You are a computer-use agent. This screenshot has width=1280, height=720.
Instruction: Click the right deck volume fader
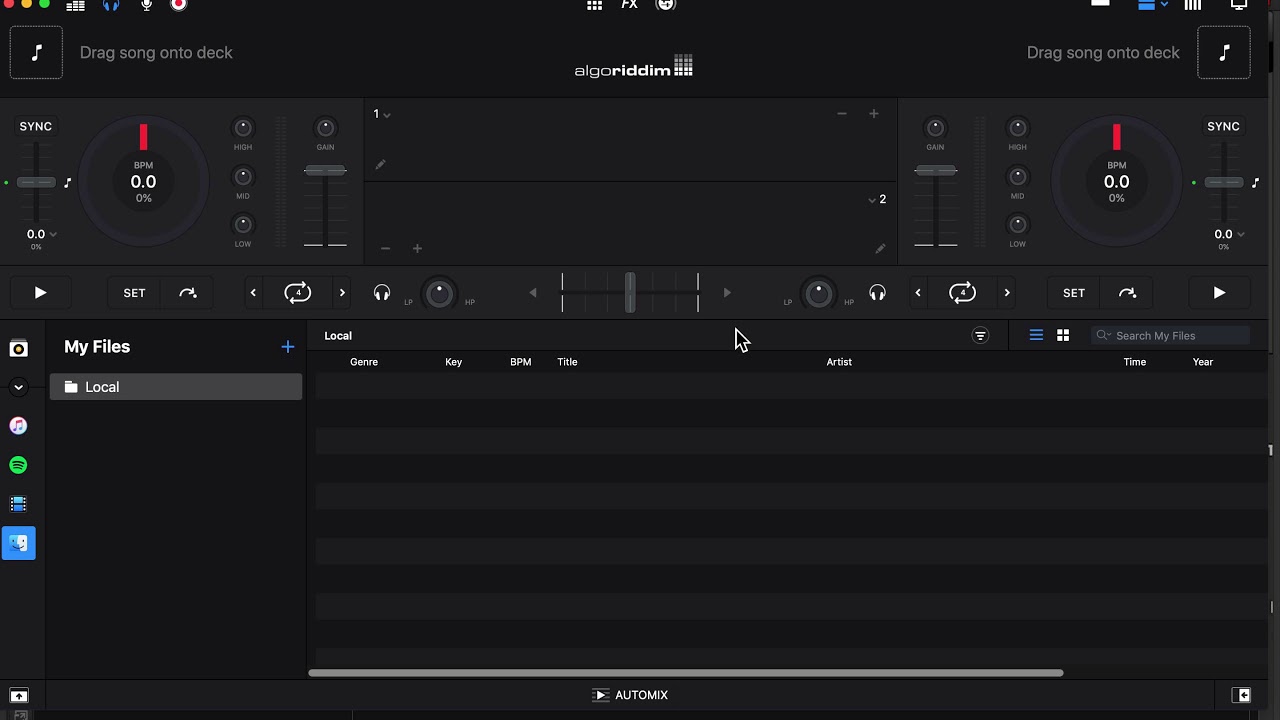tap(935, 171)
